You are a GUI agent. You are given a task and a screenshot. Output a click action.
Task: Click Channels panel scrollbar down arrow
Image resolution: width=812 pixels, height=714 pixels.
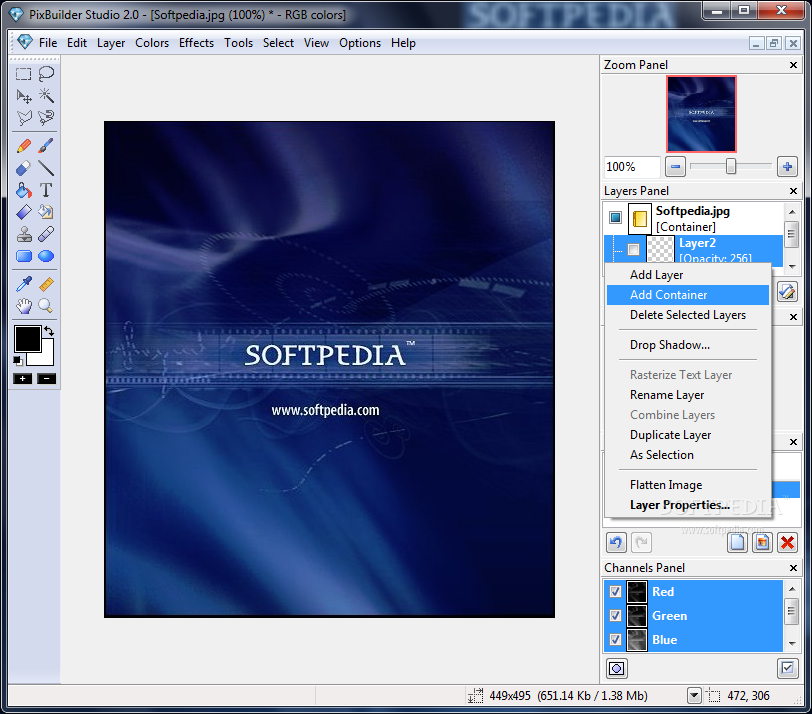(x=792, y=644)
